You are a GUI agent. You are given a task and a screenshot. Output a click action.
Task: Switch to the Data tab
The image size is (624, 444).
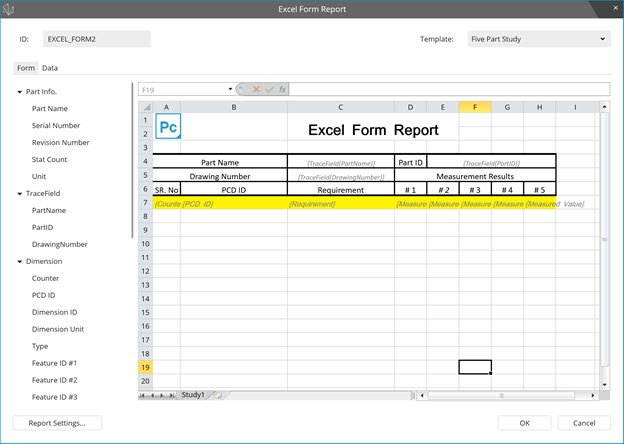tap(49, 68)
